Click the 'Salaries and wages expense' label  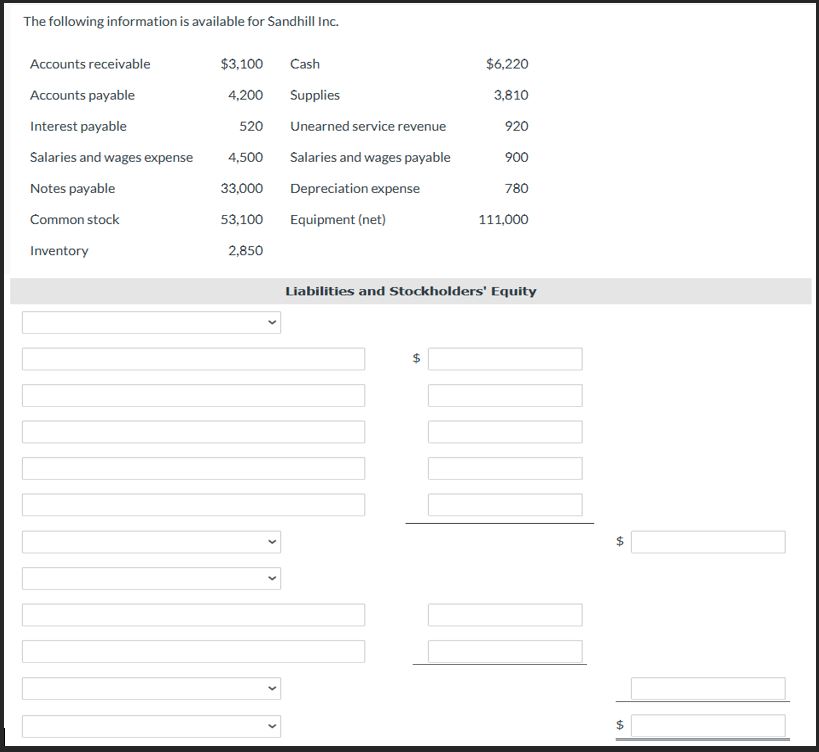(x=111, y=158)
